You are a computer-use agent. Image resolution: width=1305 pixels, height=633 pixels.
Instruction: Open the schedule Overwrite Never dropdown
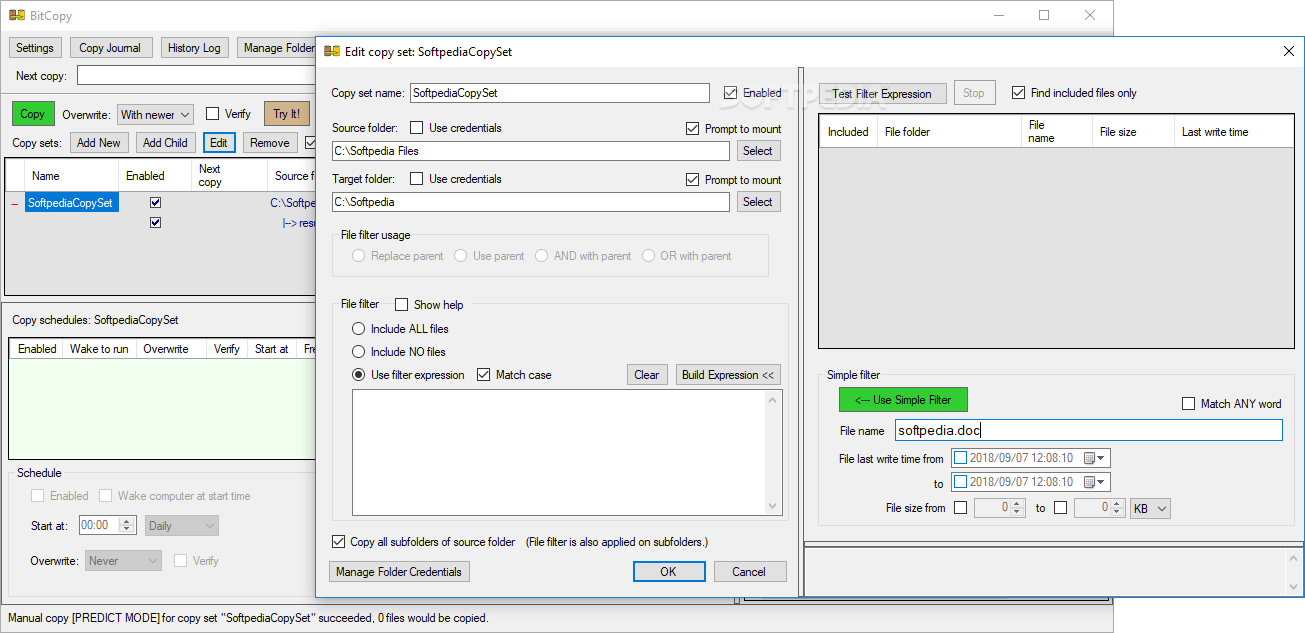coord(123,561)
